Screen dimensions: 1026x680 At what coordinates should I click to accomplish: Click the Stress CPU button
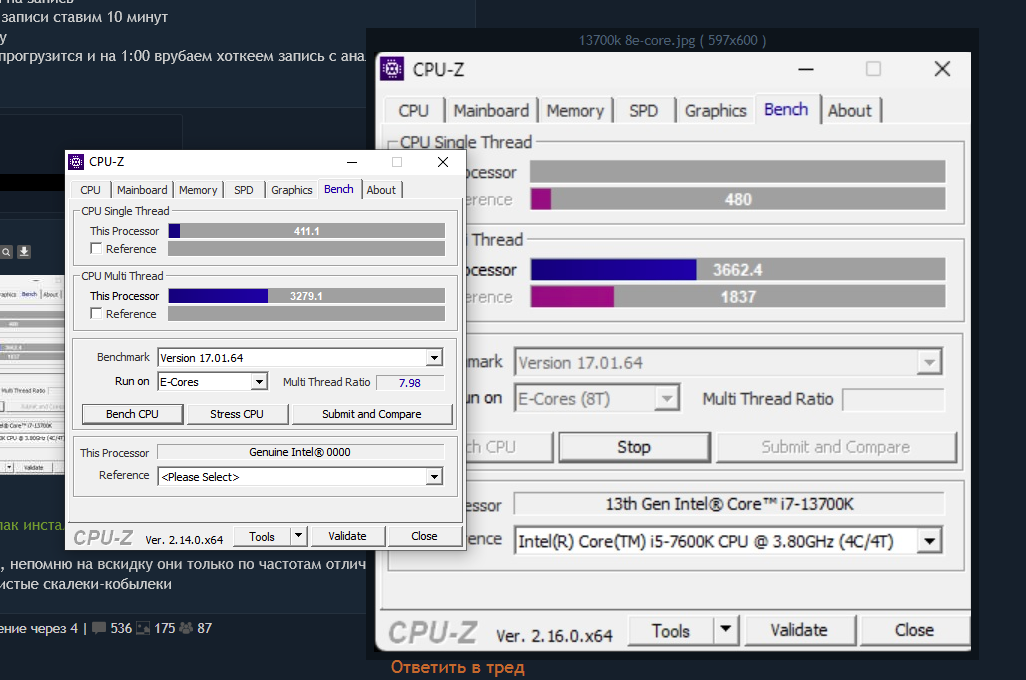tap(237, 414)
